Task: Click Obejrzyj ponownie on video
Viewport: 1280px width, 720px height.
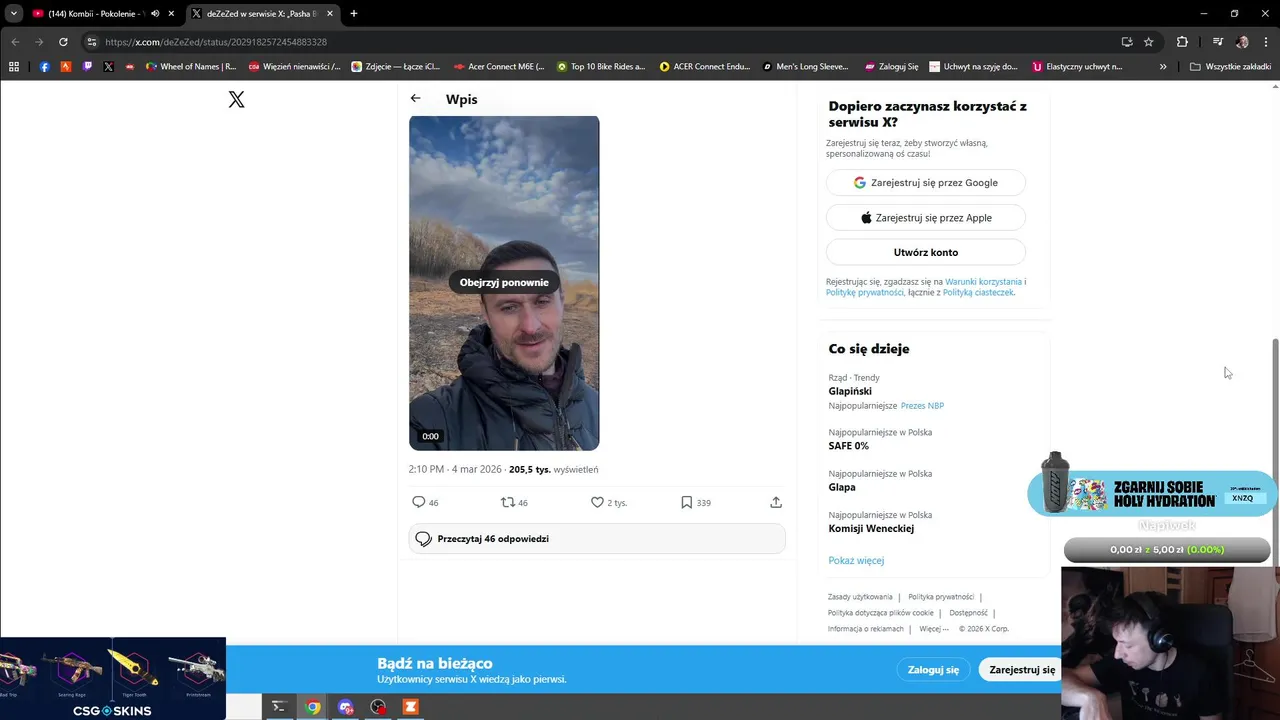Action: point(504,282)
